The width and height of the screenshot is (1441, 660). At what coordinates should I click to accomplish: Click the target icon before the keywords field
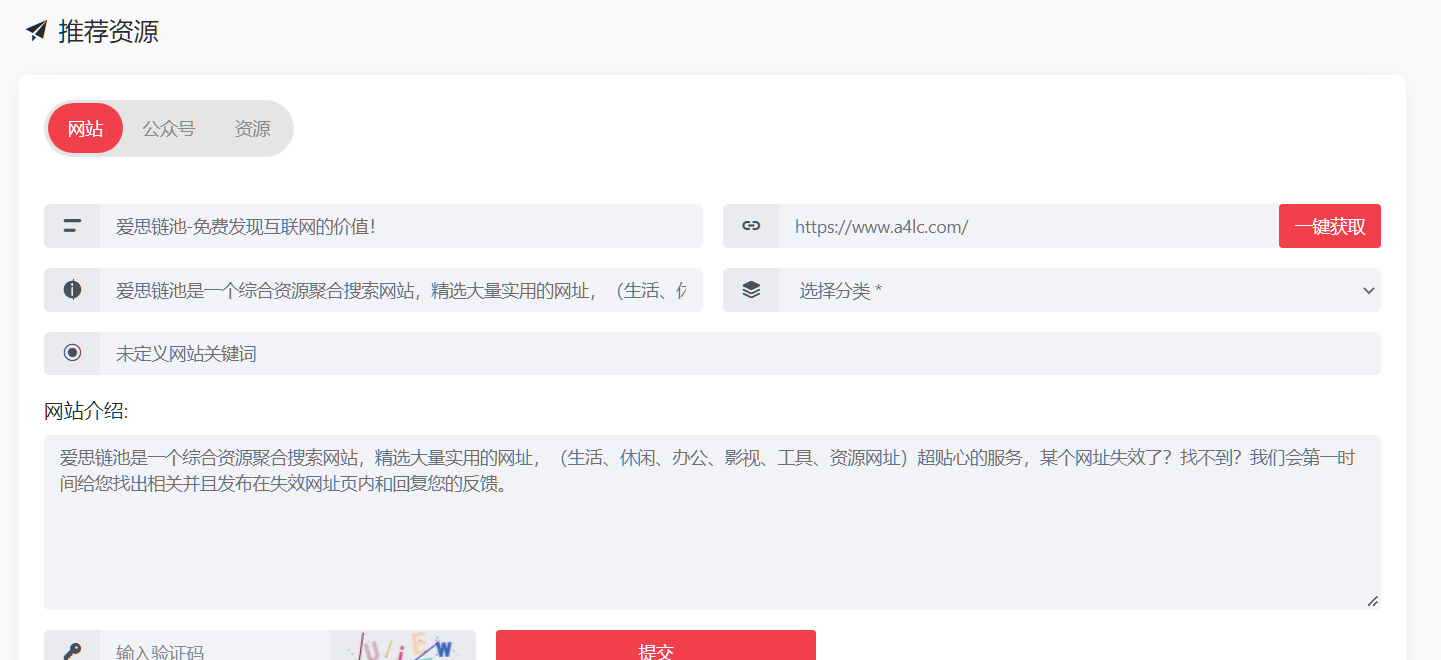click(x=71, y=353)
